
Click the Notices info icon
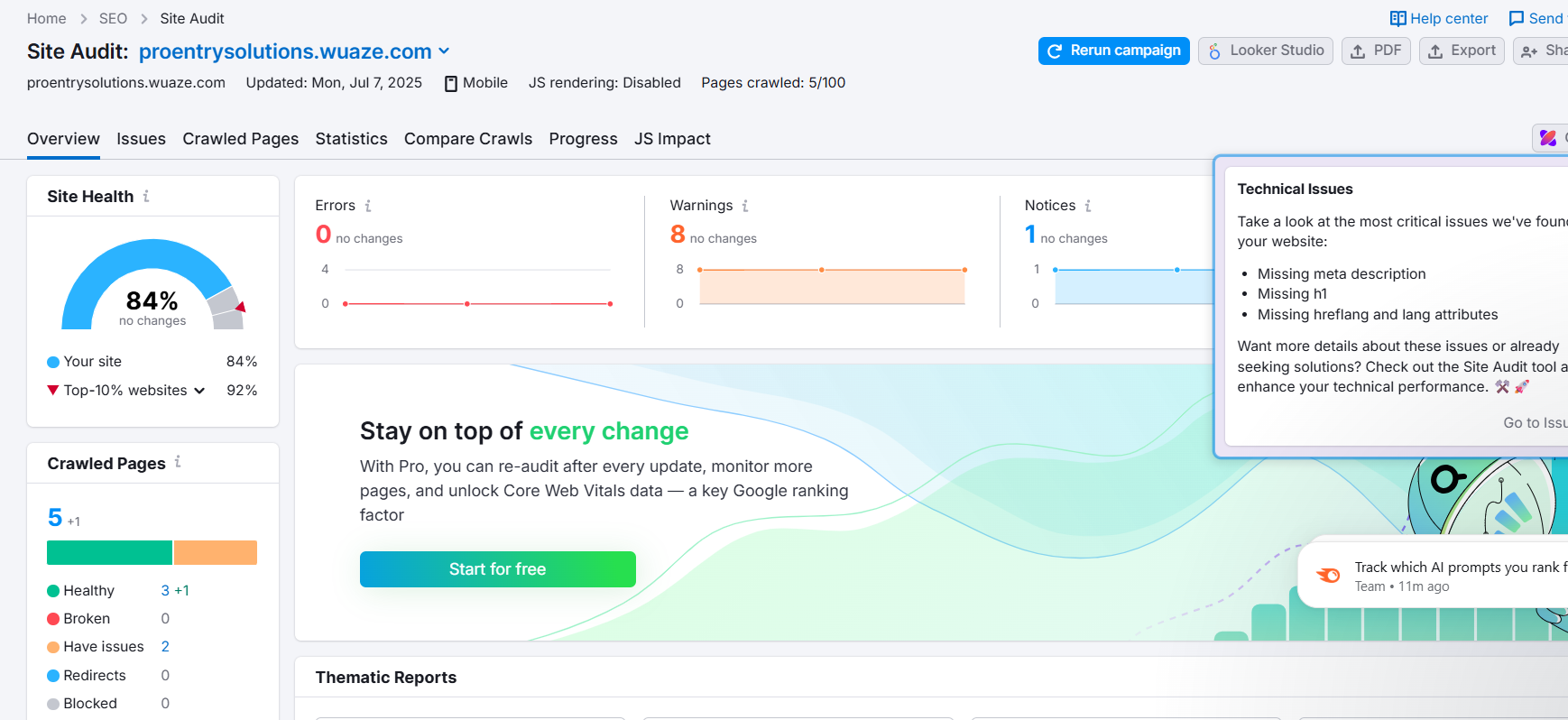[x=1088, y=206]
